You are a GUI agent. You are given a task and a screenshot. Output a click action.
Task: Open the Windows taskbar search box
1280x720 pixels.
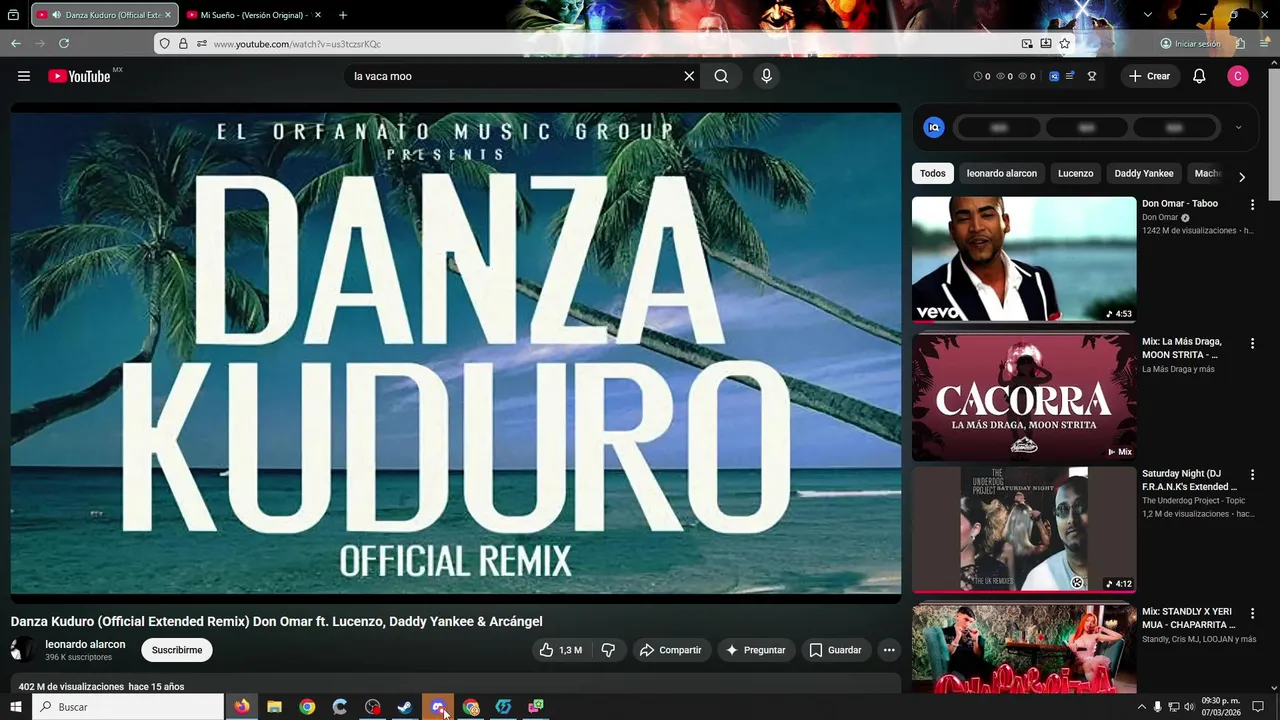coord(128,707)
